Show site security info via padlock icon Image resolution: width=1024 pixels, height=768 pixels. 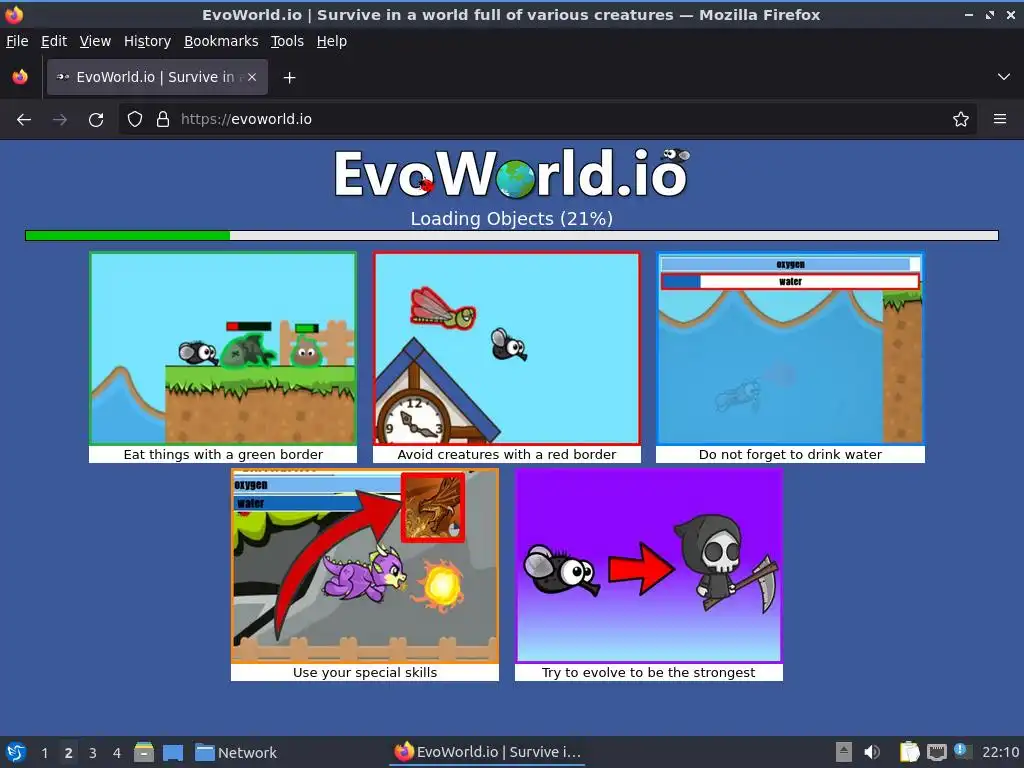click(163, 119)
